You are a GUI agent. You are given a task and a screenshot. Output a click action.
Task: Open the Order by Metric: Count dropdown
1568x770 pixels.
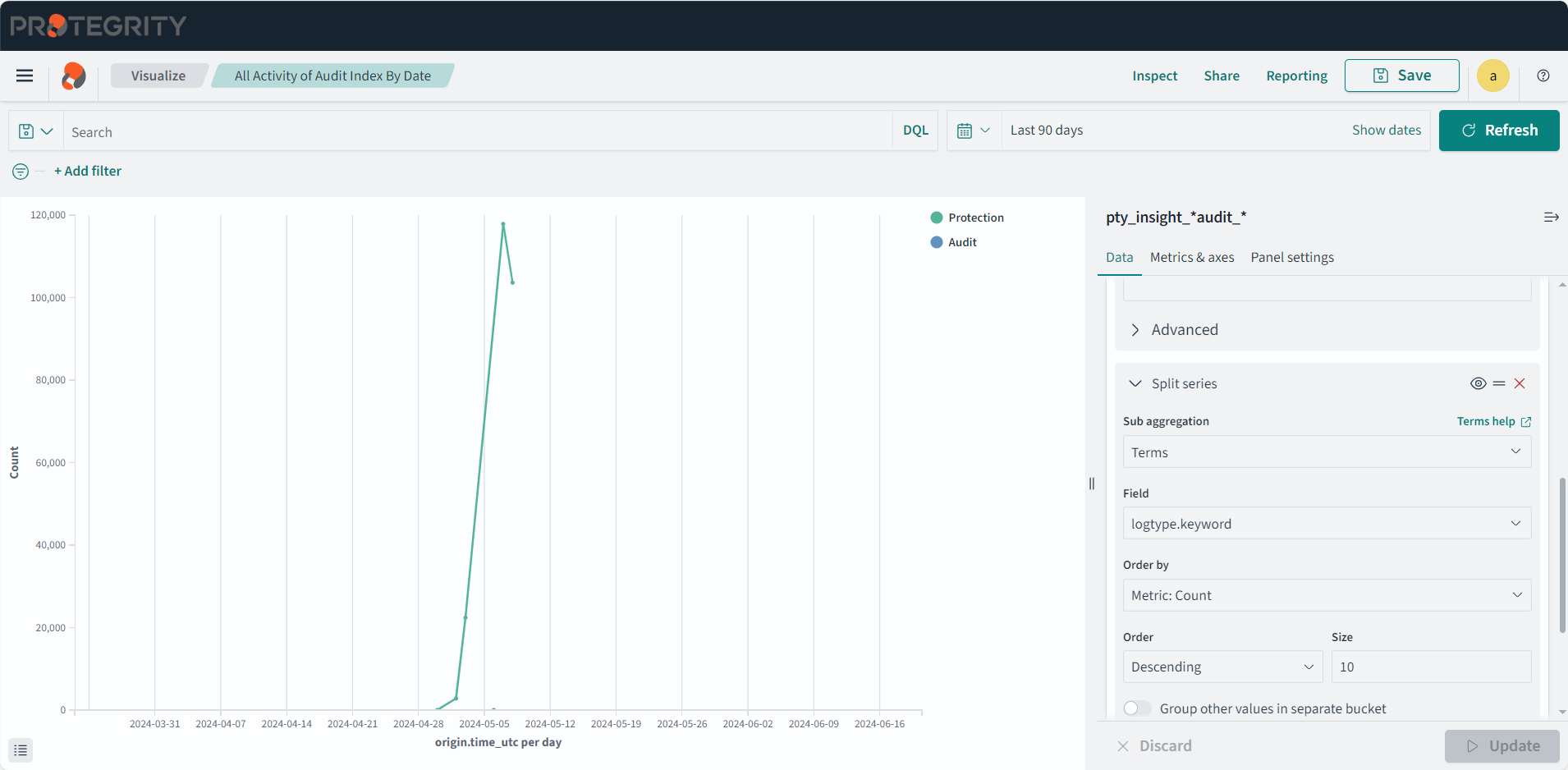click(1327, 595)
